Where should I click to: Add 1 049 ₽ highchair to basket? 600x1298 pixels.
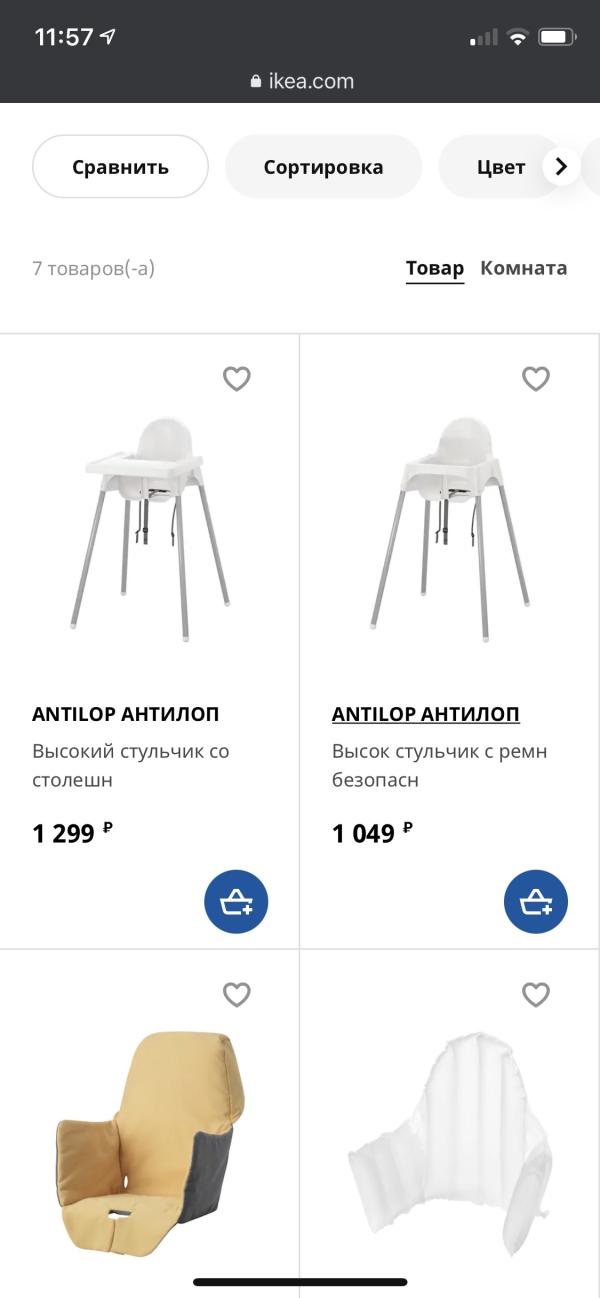(x=536, y=902)
